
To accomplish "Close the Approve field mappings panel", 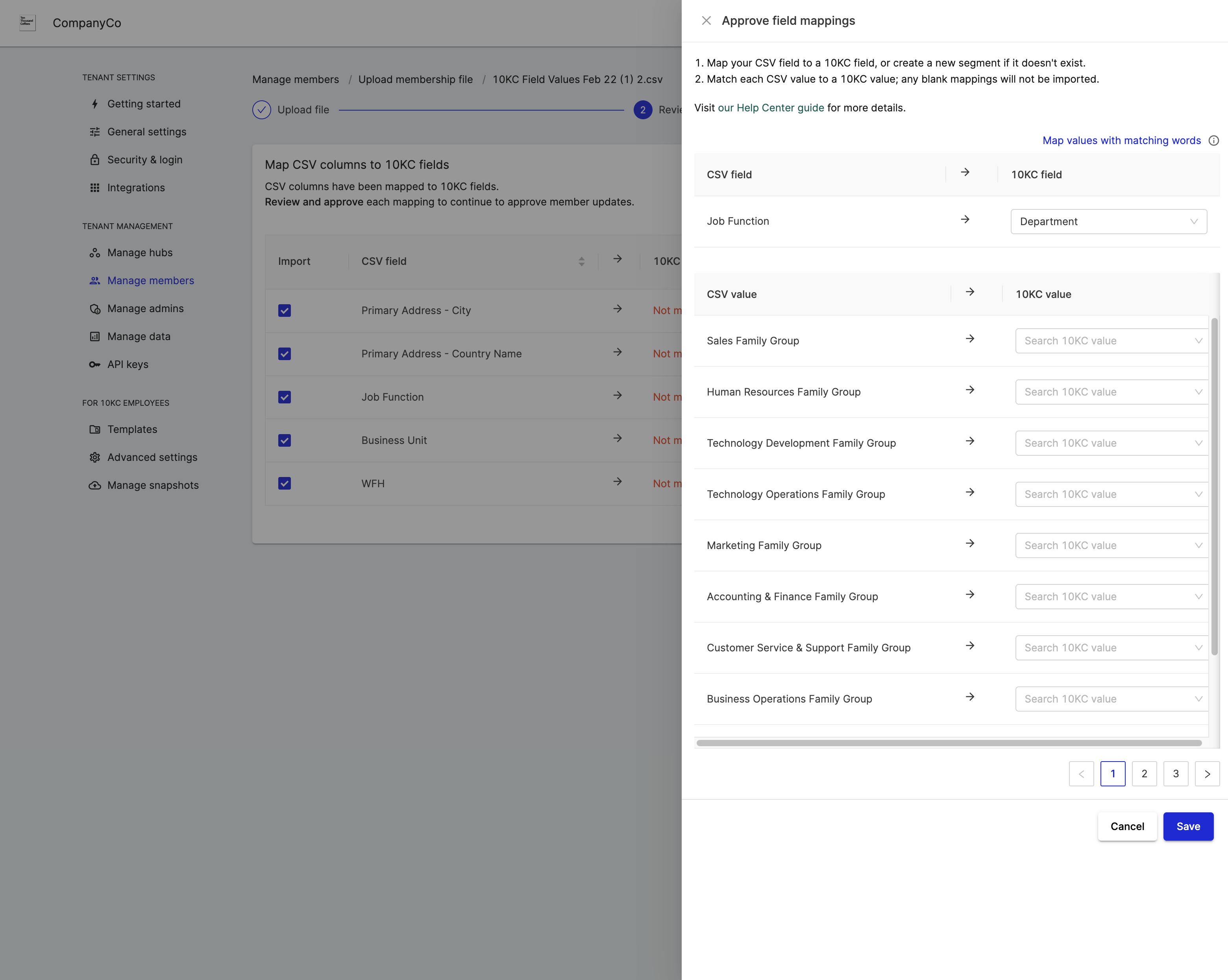I will point(706,20).
